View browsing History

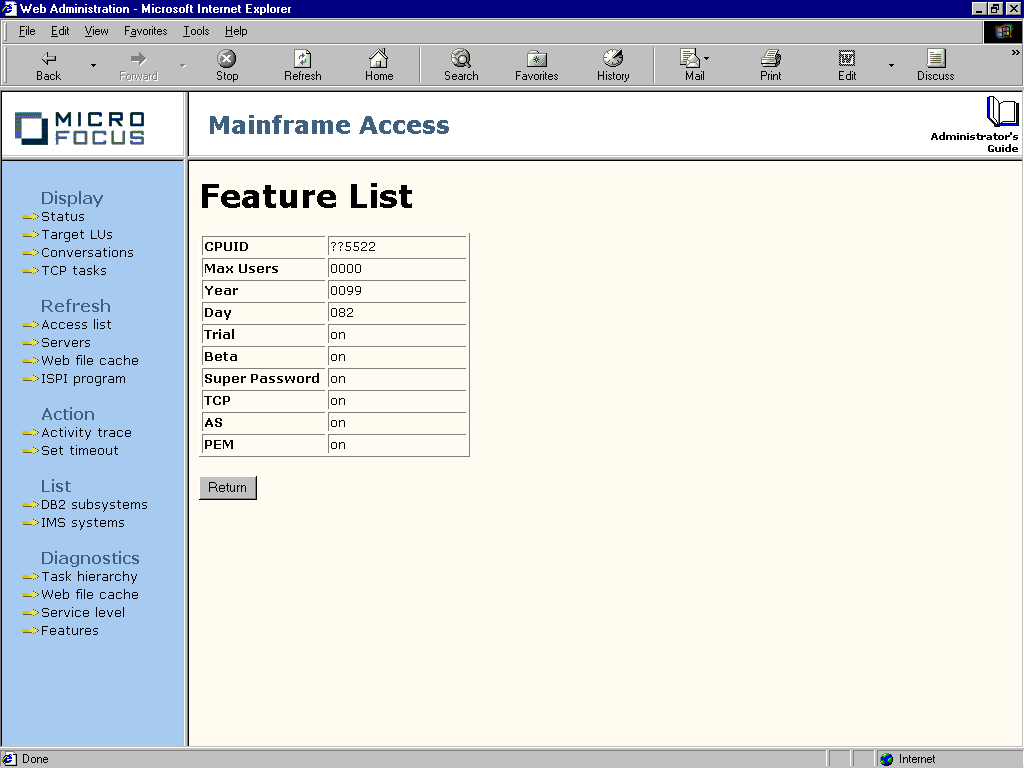tap(612, 64)
